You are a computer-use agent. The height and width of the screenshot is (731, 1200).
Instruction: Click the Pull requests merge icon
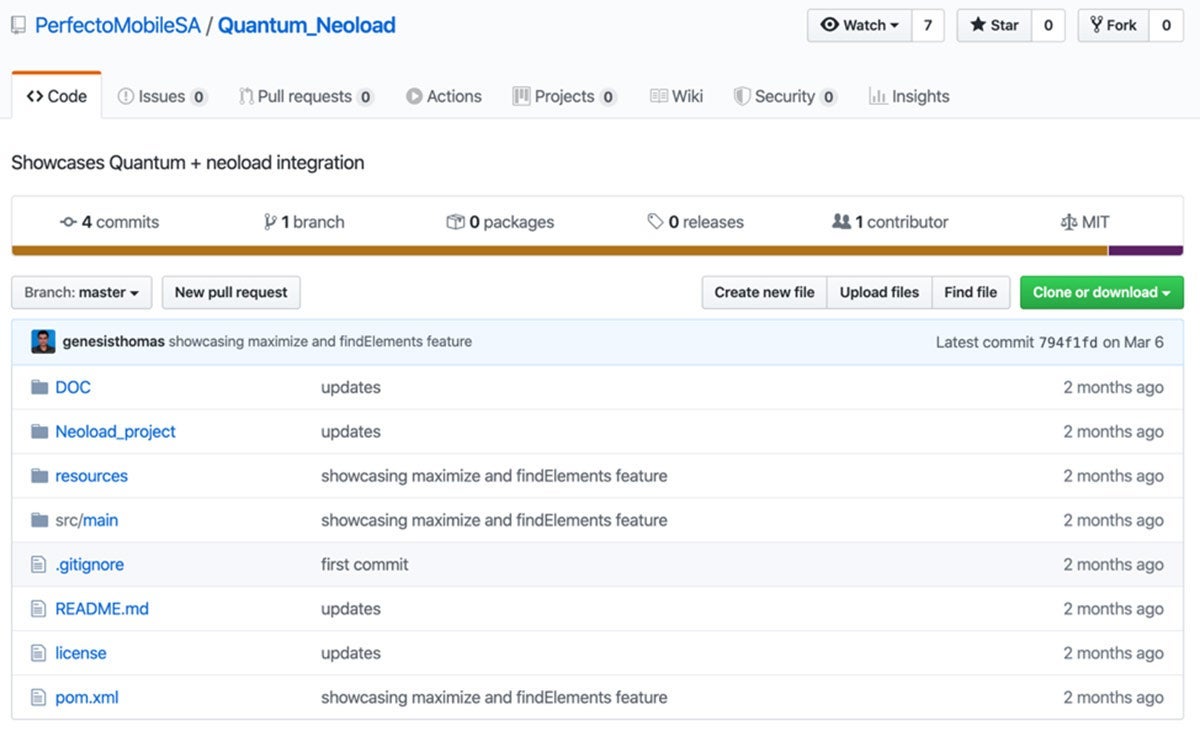coord(246,96)
